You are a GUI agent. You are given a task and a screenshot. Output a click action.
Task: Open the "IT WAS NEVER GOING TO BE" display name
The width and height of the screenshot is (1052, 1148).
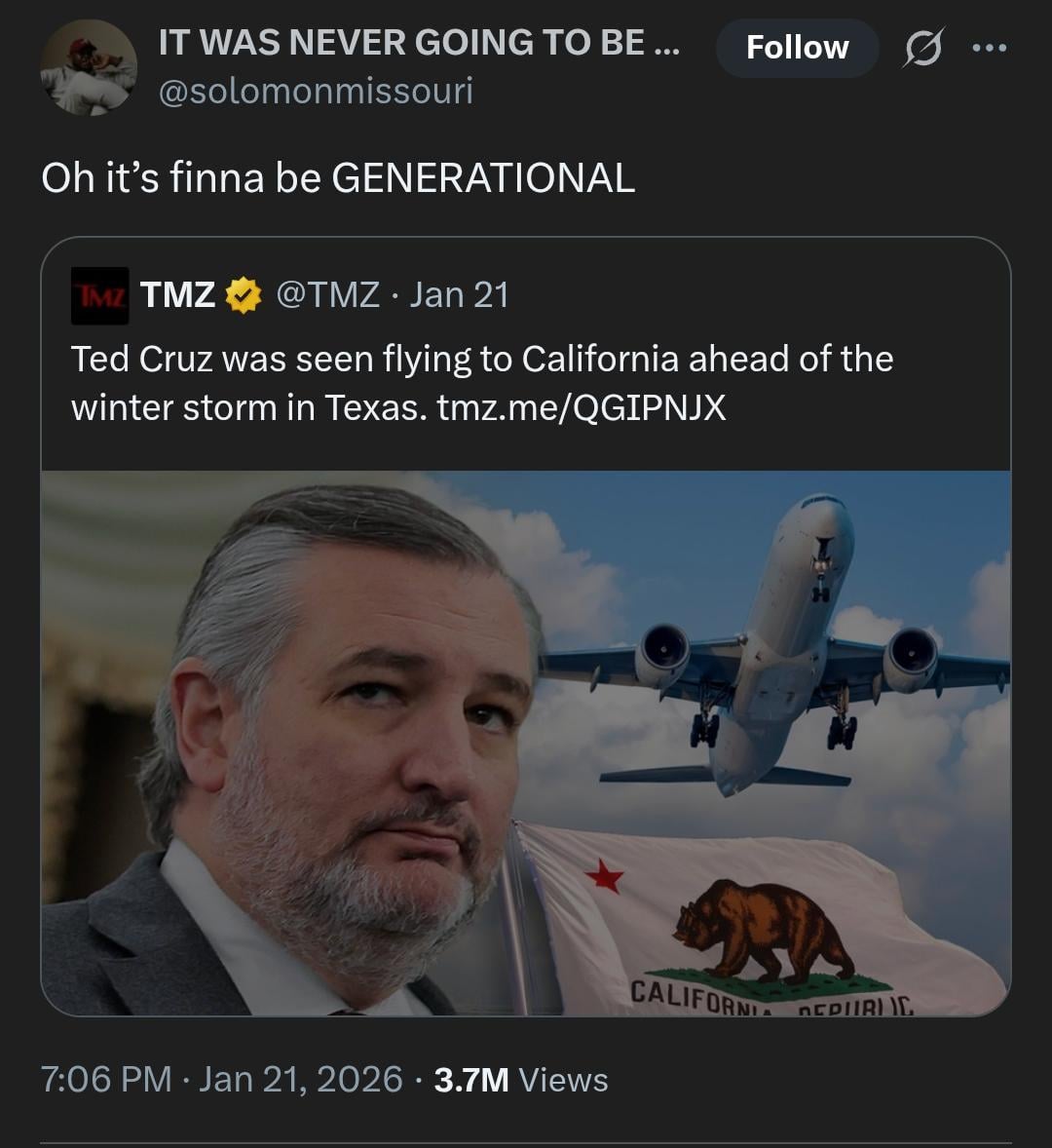tap(419, 43)
